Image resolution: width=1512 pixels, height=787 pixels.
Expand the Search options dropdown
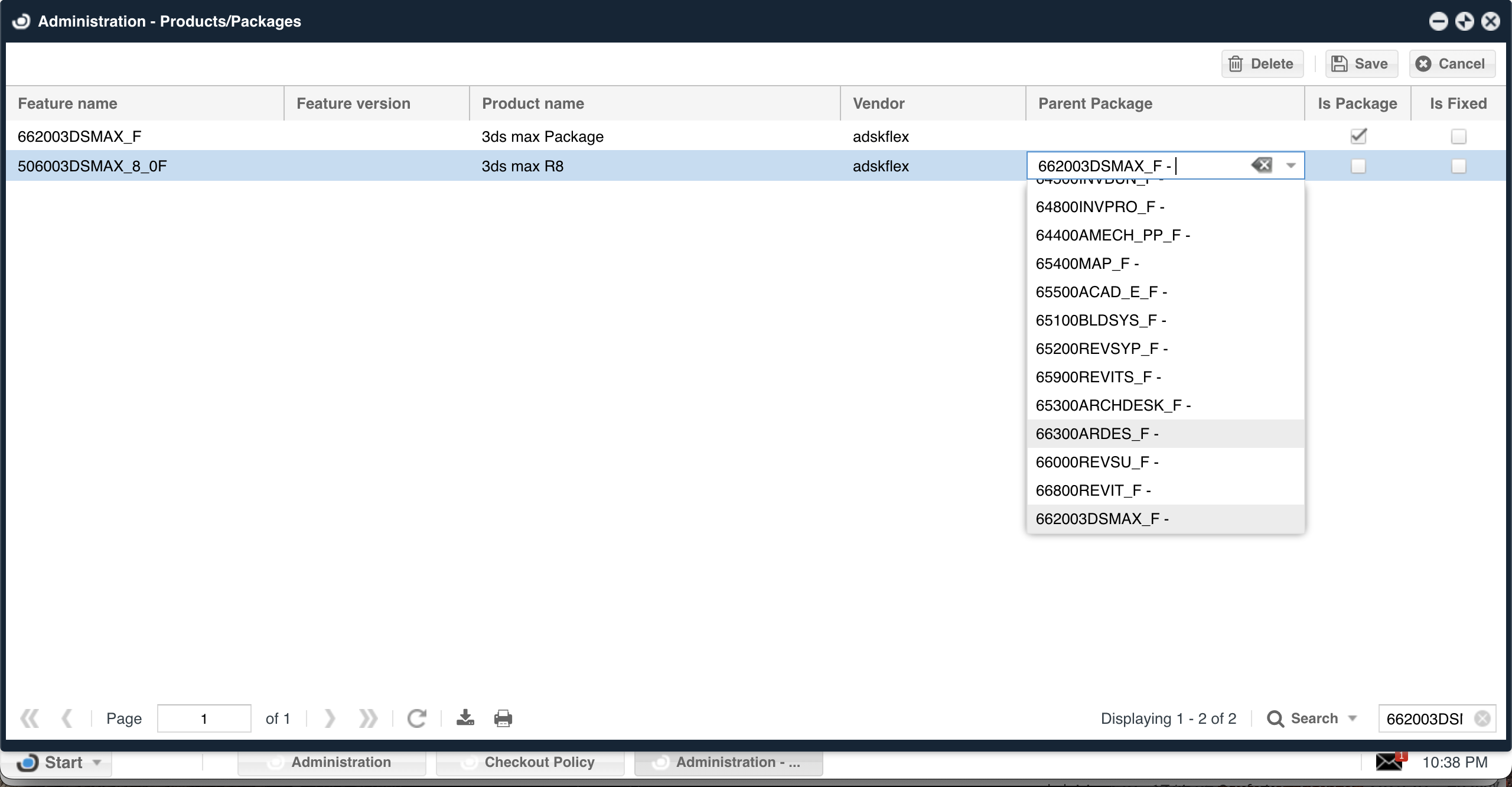[x=1353, y=718]
